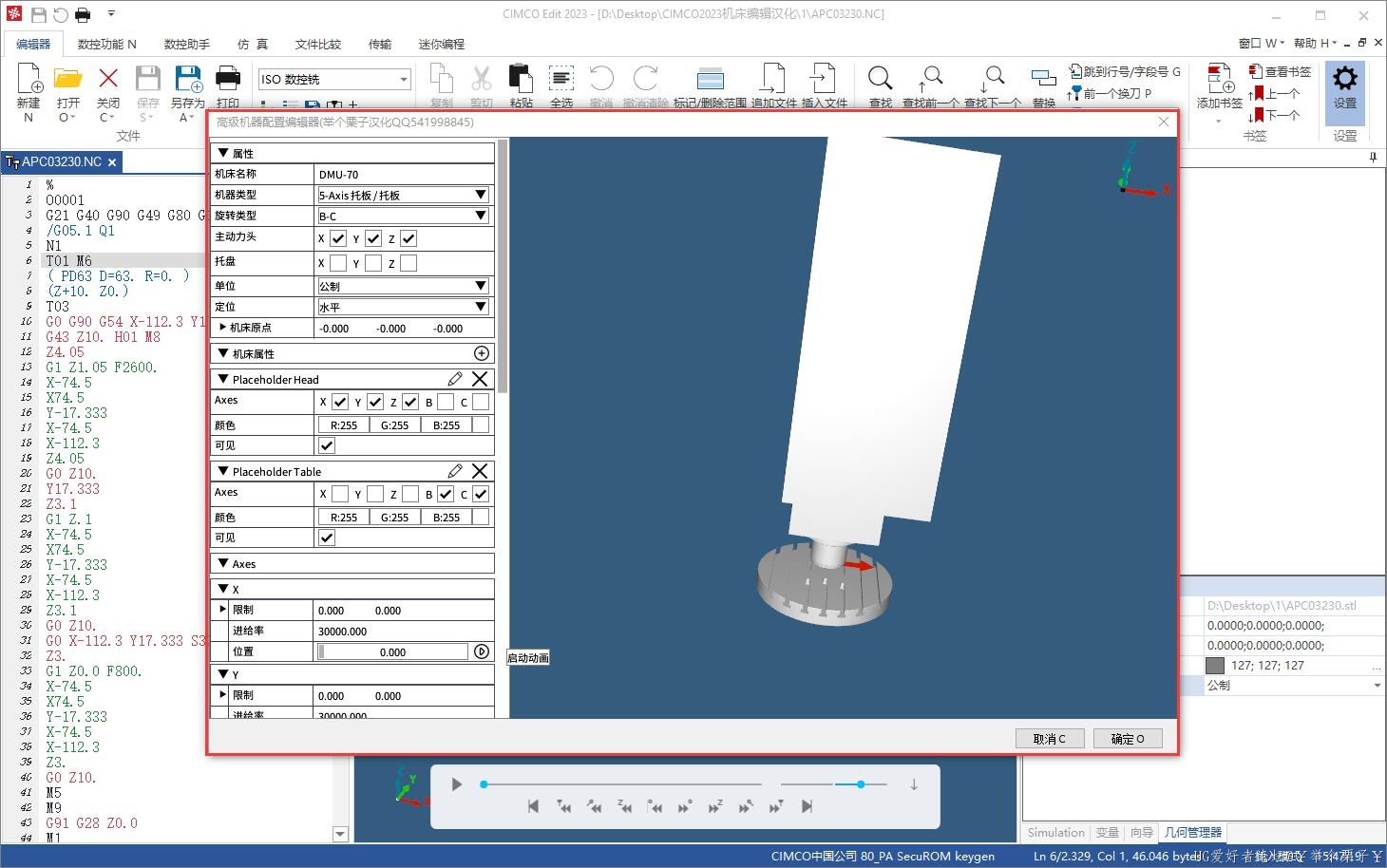Click the X 位置 slider
Image resolution: width=1387 pixels, height=868 pixels.
coord(392,651)
